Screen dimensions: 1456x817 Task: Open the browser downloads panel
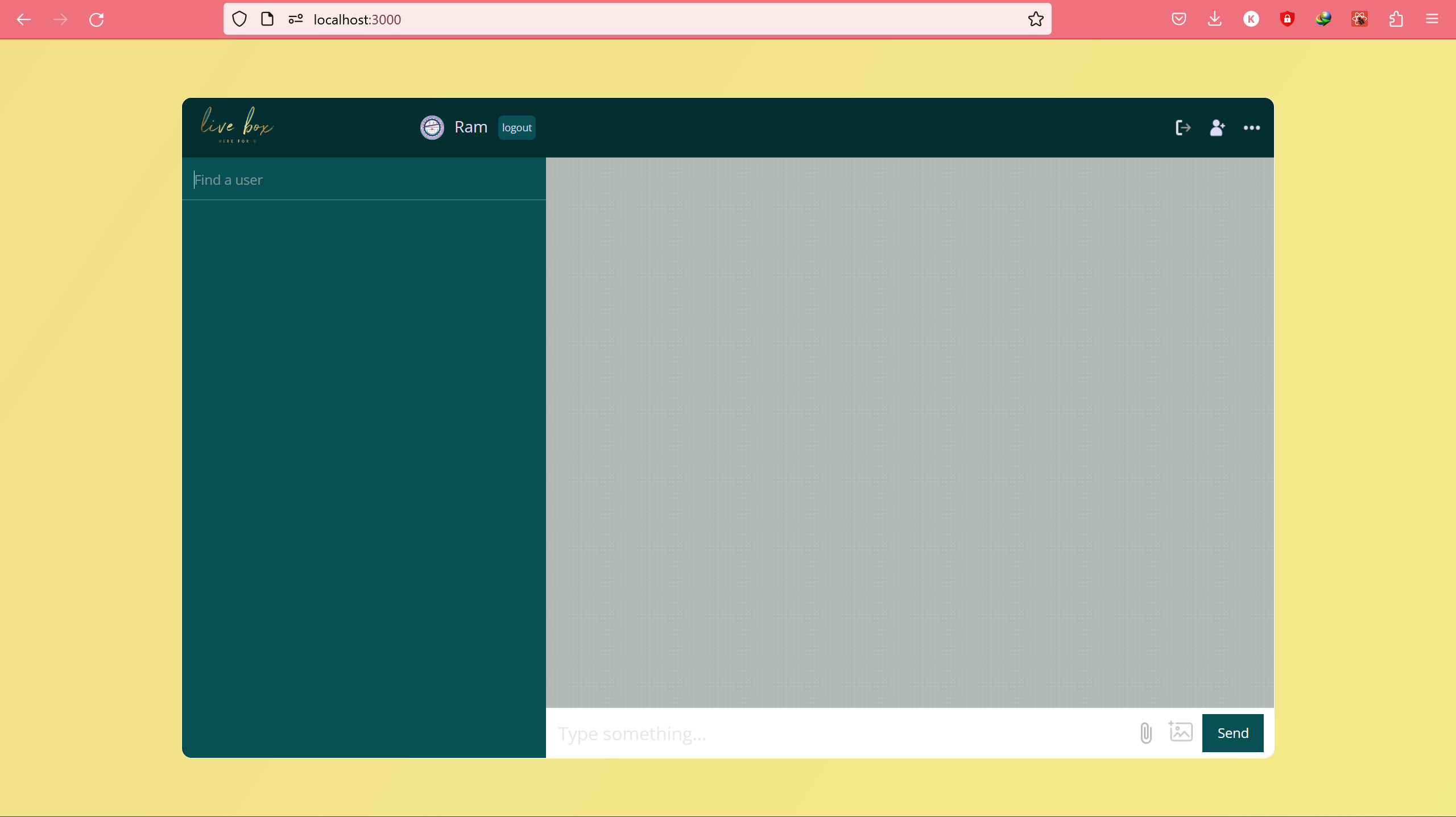[x=1215, y=19]
